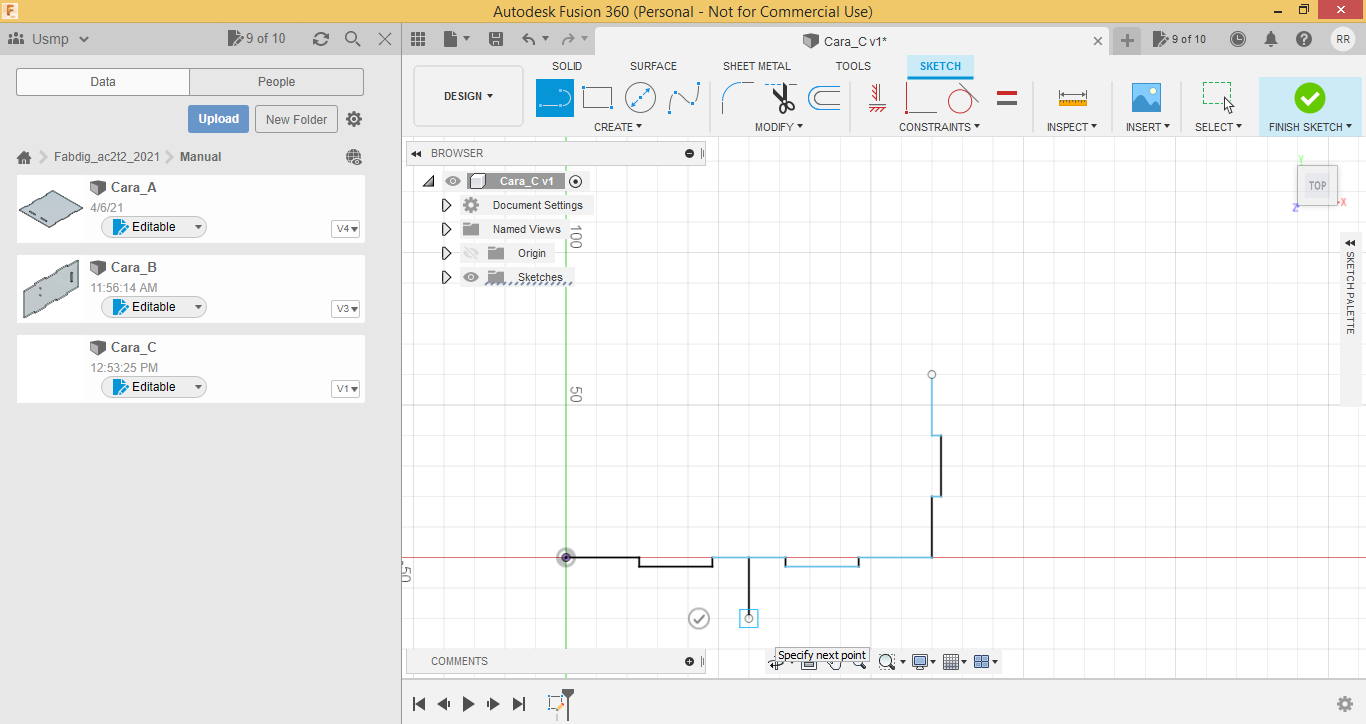Click the Upload button
Image resolution: width=1366 pixels, height=724 pixels.
pos(218,119)
